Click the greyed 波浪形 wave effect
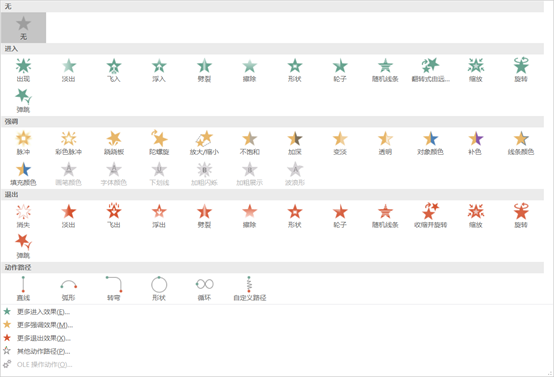Image resolution: width=554 pixels, height=377 pixels. click(295, 174)
